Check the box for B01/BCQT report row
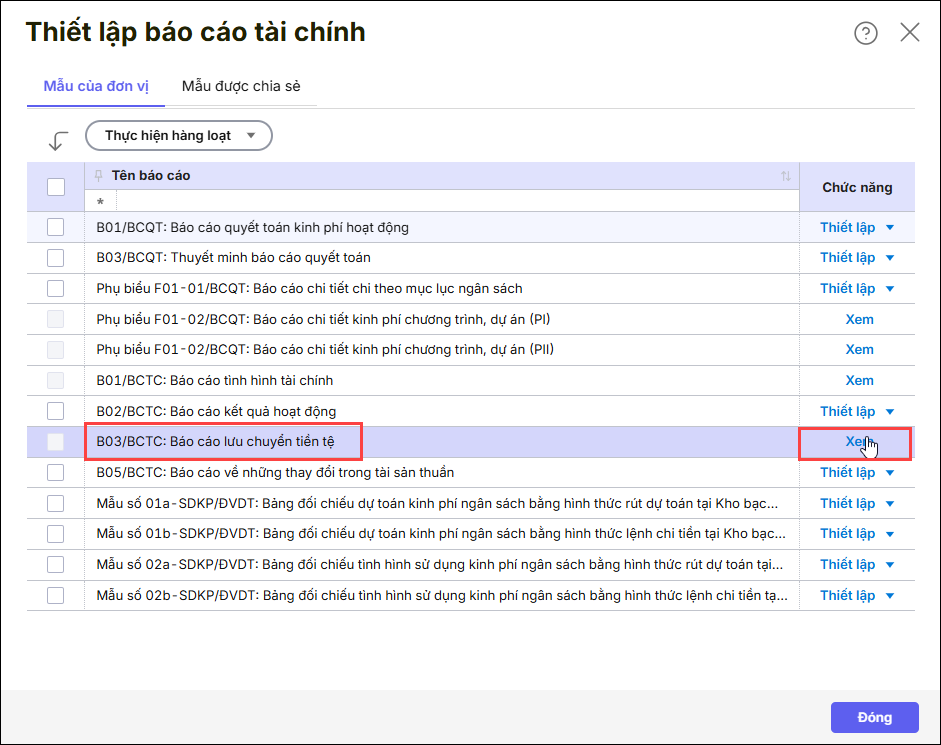The width and height of the screenshot is (941, 745). point(56,227)
